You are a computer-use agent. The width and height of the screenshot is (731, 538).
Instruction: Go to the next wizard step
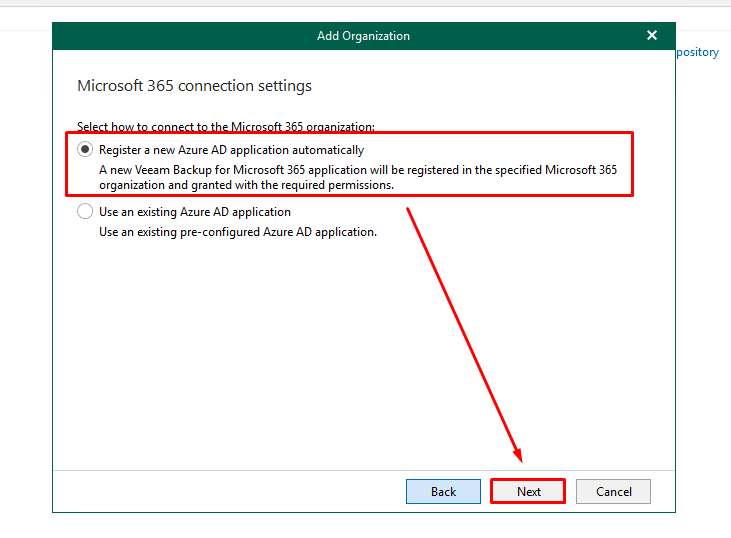(x=528, y=491)
